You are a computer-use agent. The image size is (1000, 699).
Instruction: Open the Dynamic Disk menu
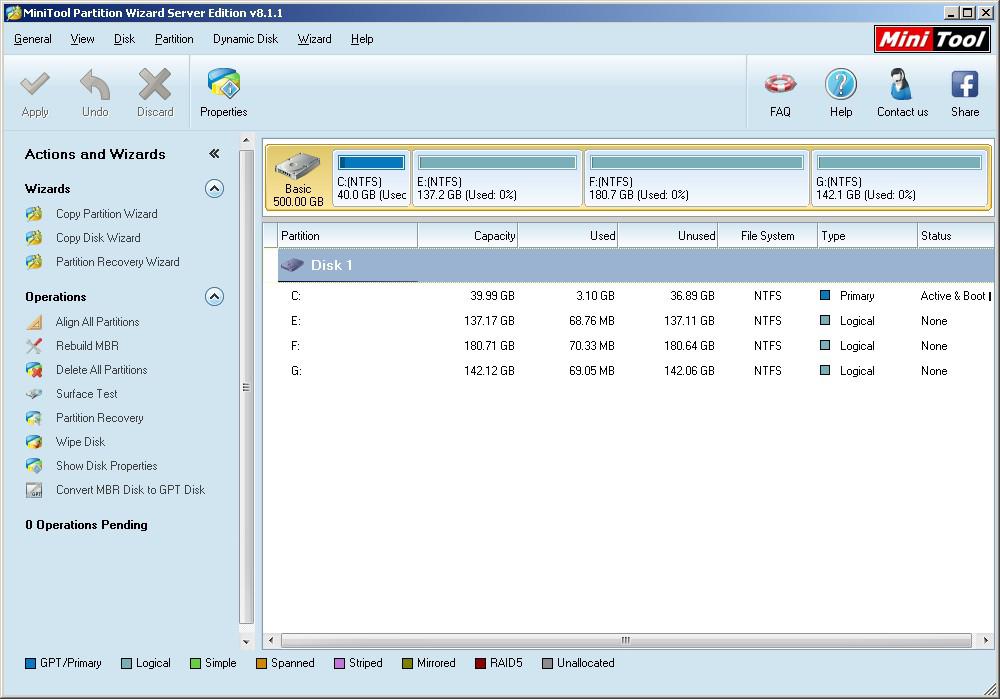pos(245,39)
